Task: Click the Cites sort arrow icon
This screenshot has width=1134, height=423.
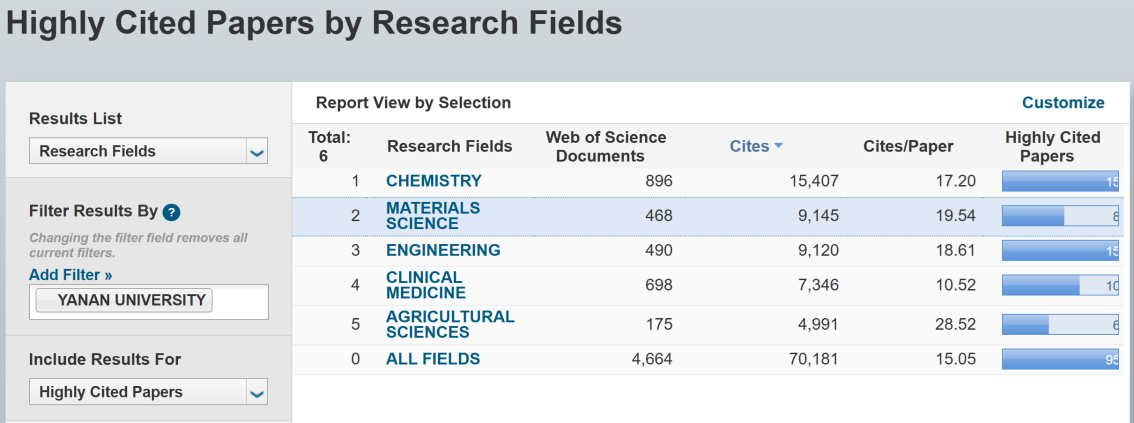Action: [x=778, y=147]
